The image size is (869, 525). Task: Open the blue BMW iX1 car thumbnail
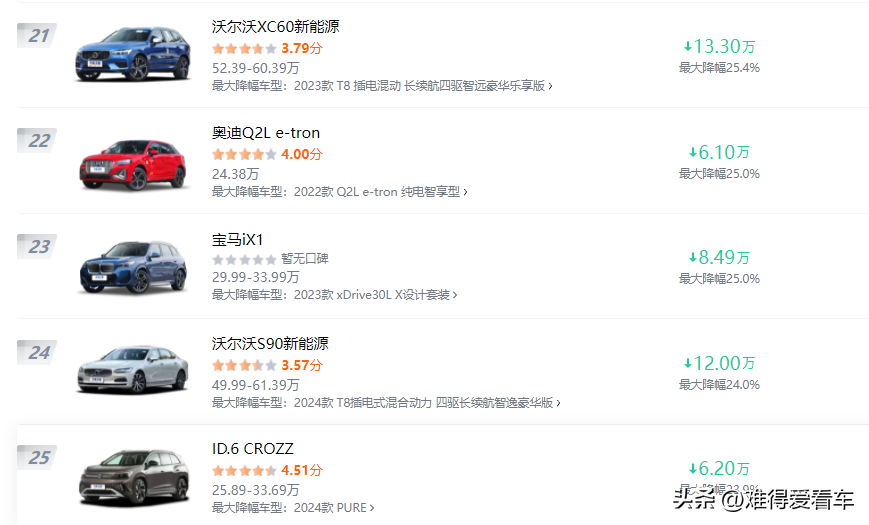click(x=132, y=266)
